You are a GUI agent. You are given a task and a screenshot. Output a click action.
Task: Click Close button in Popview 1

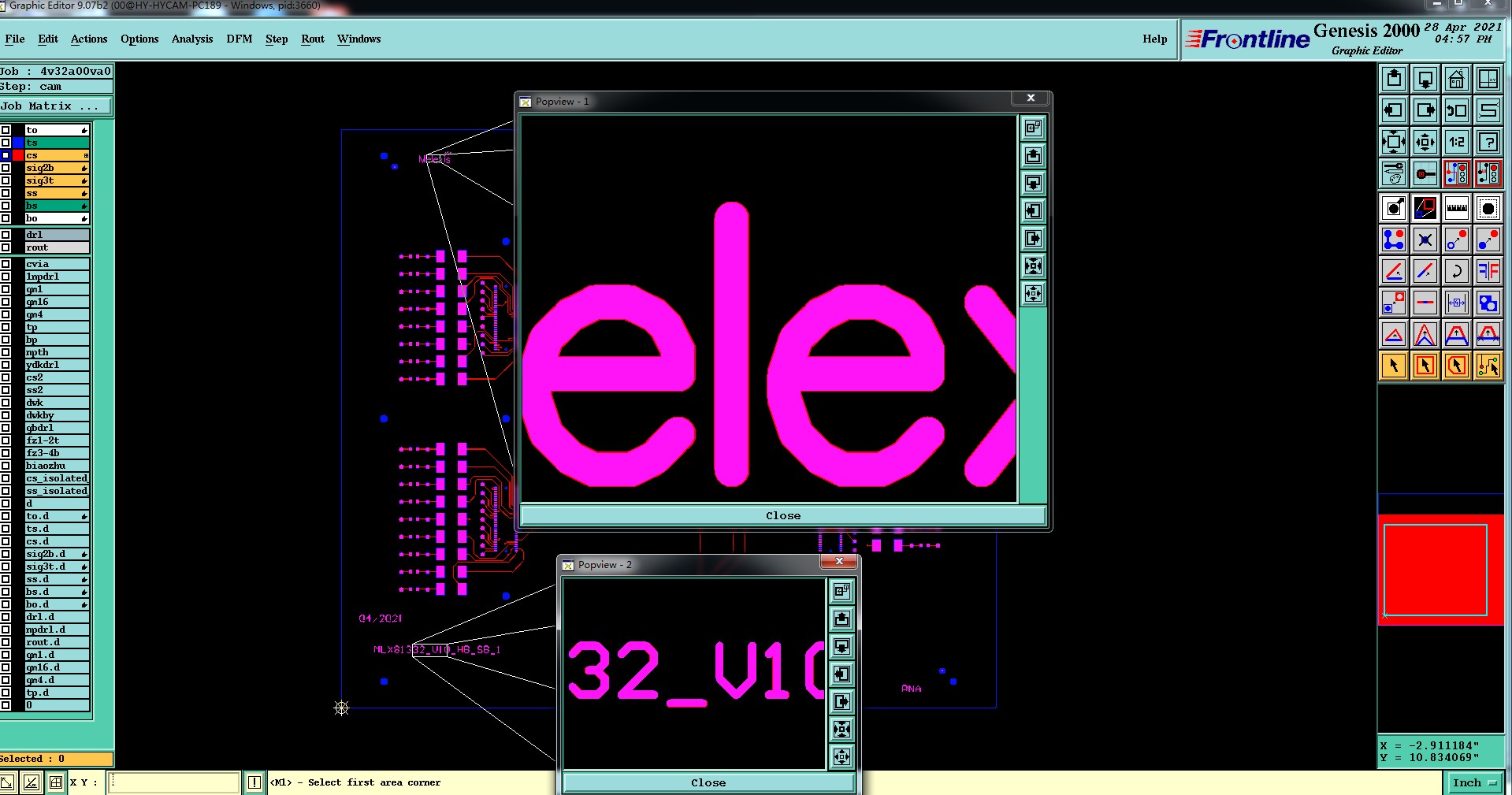coord(783,515)
